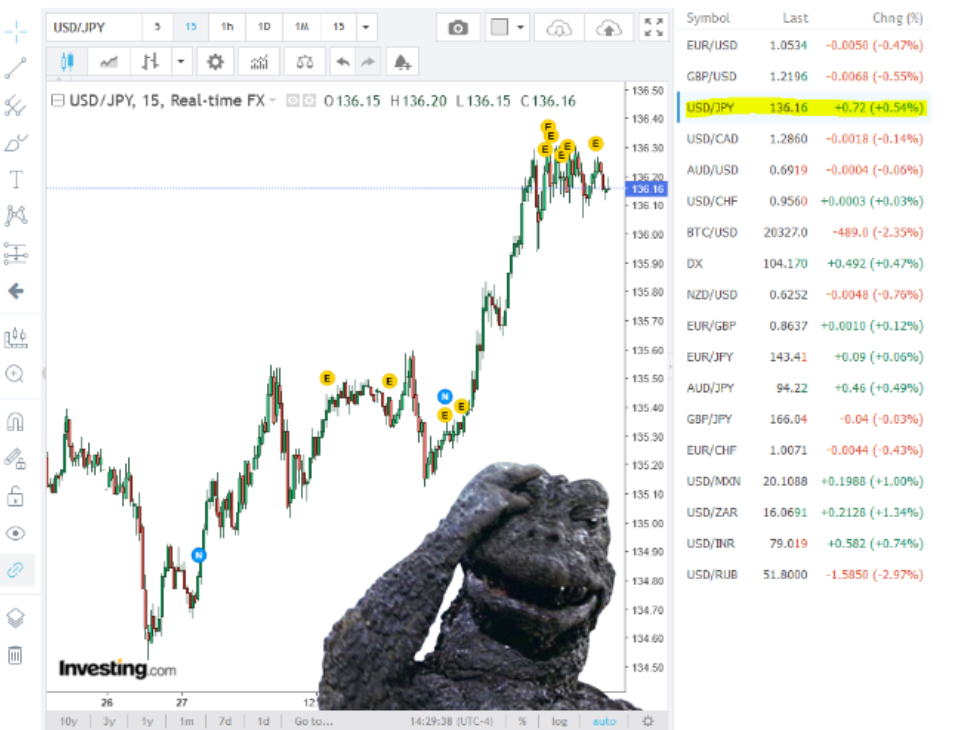Select the highlighted 15 minute interval
The image size is (979, 730).
point(191,27)
